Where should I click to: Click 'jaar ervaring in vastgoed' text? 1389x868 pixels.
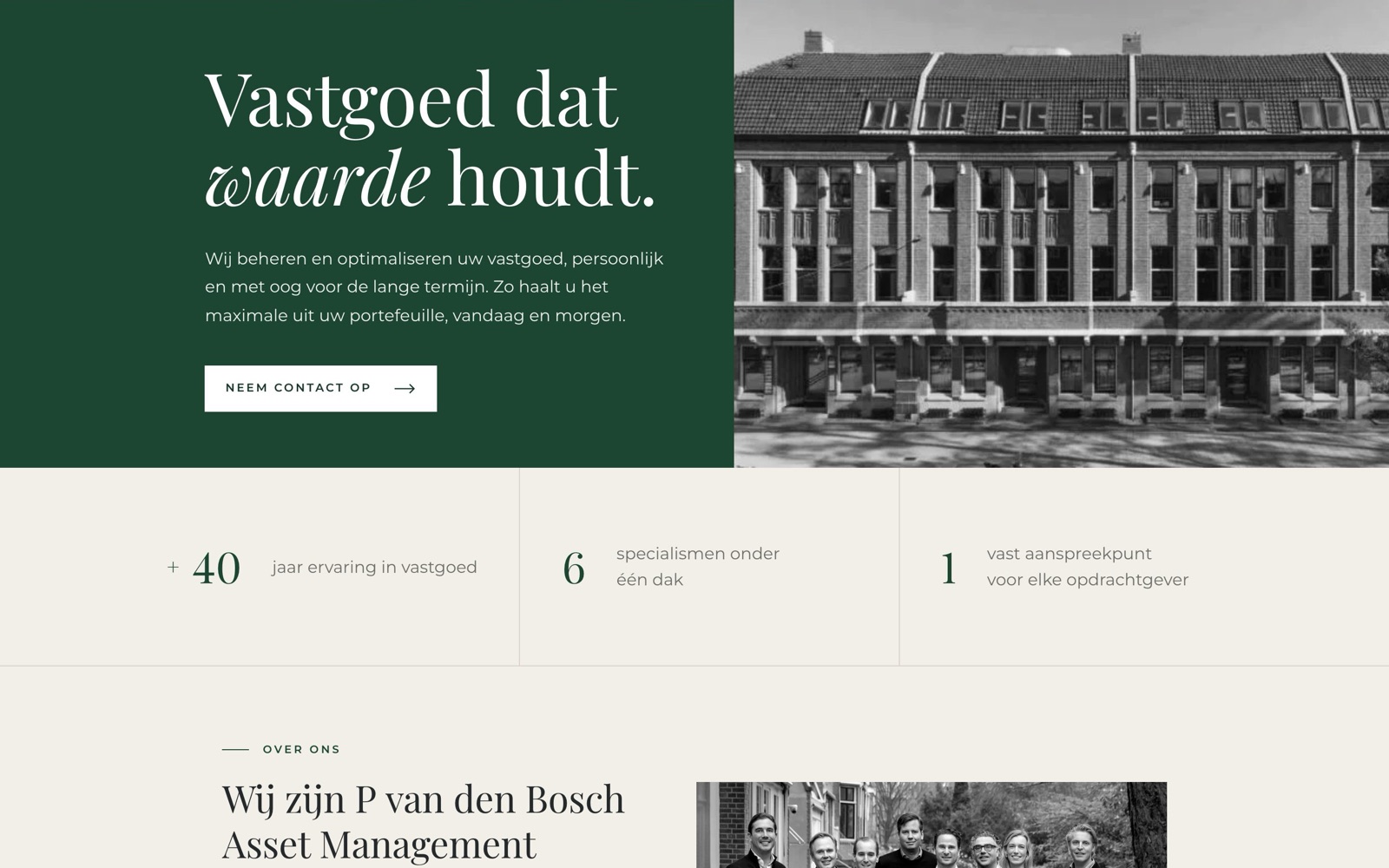[x=374, y=567]
